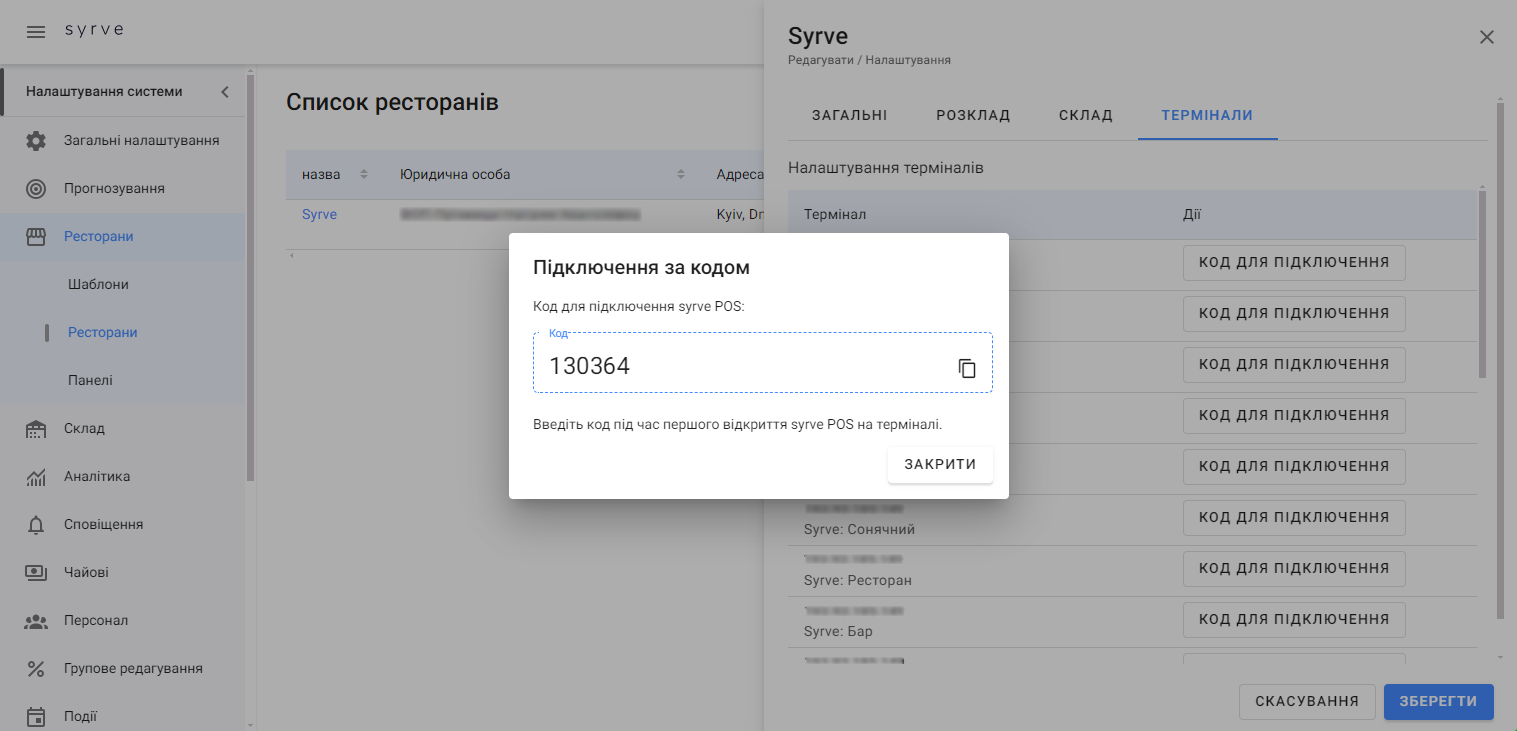The width and height of the screenshot is (1517, 731).
Task: Open Сповіщення menu item text
Action: coord(103,525)
